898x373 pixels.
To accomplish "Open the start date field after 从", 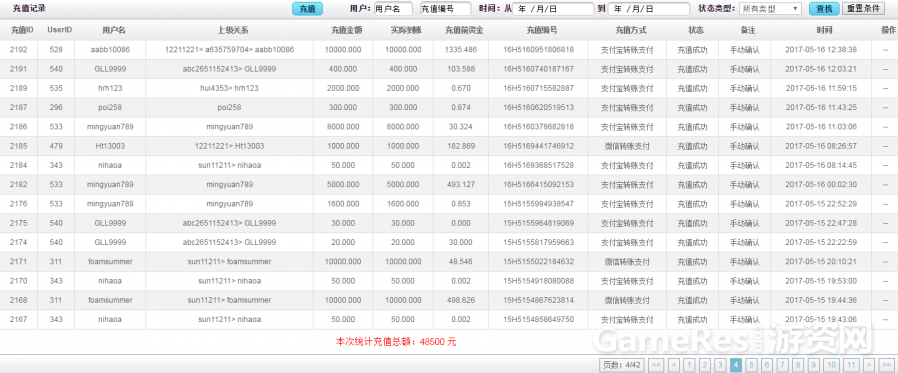I will pos(554,9).
